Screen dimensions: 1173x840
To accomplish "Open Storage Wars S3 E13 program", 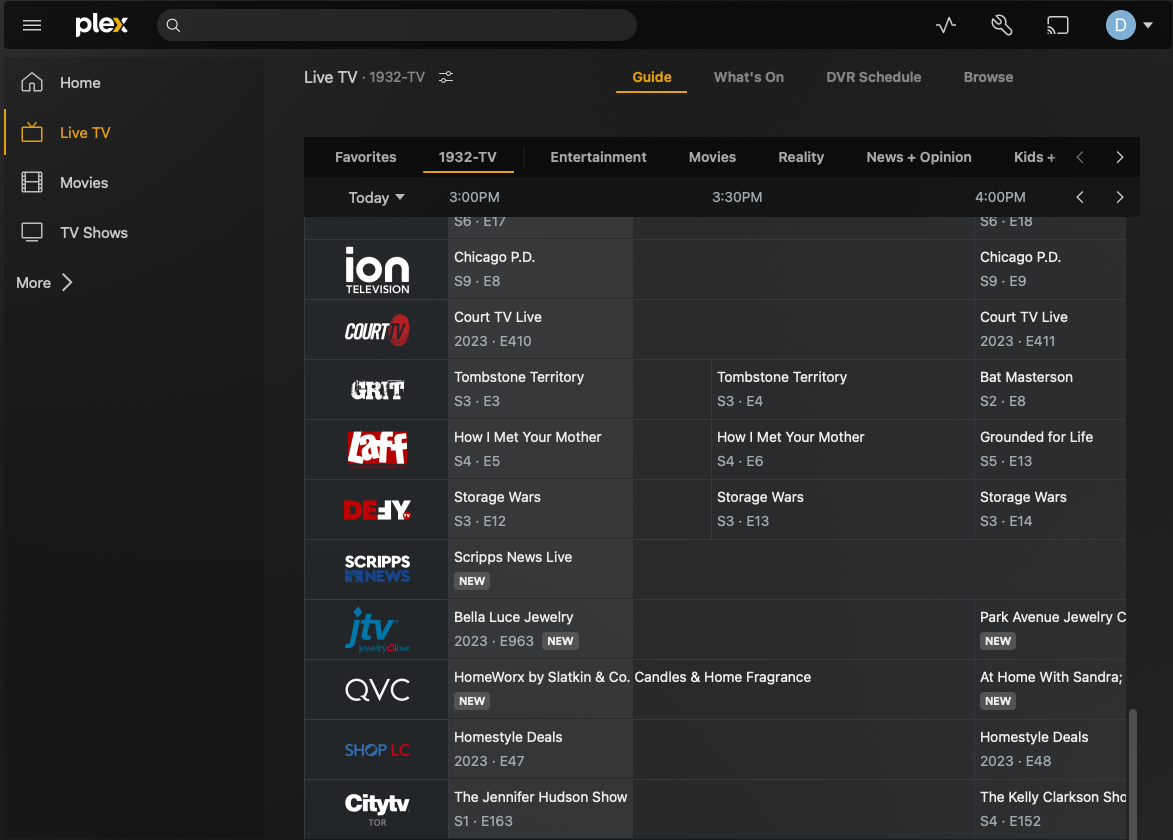I will pyautogui.click(x=842, y=509).
